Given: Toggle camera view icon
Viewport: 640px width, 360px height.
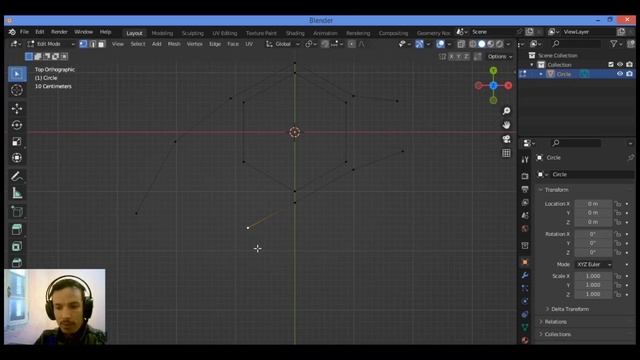Looking at the screenshot, I should 506,139.
